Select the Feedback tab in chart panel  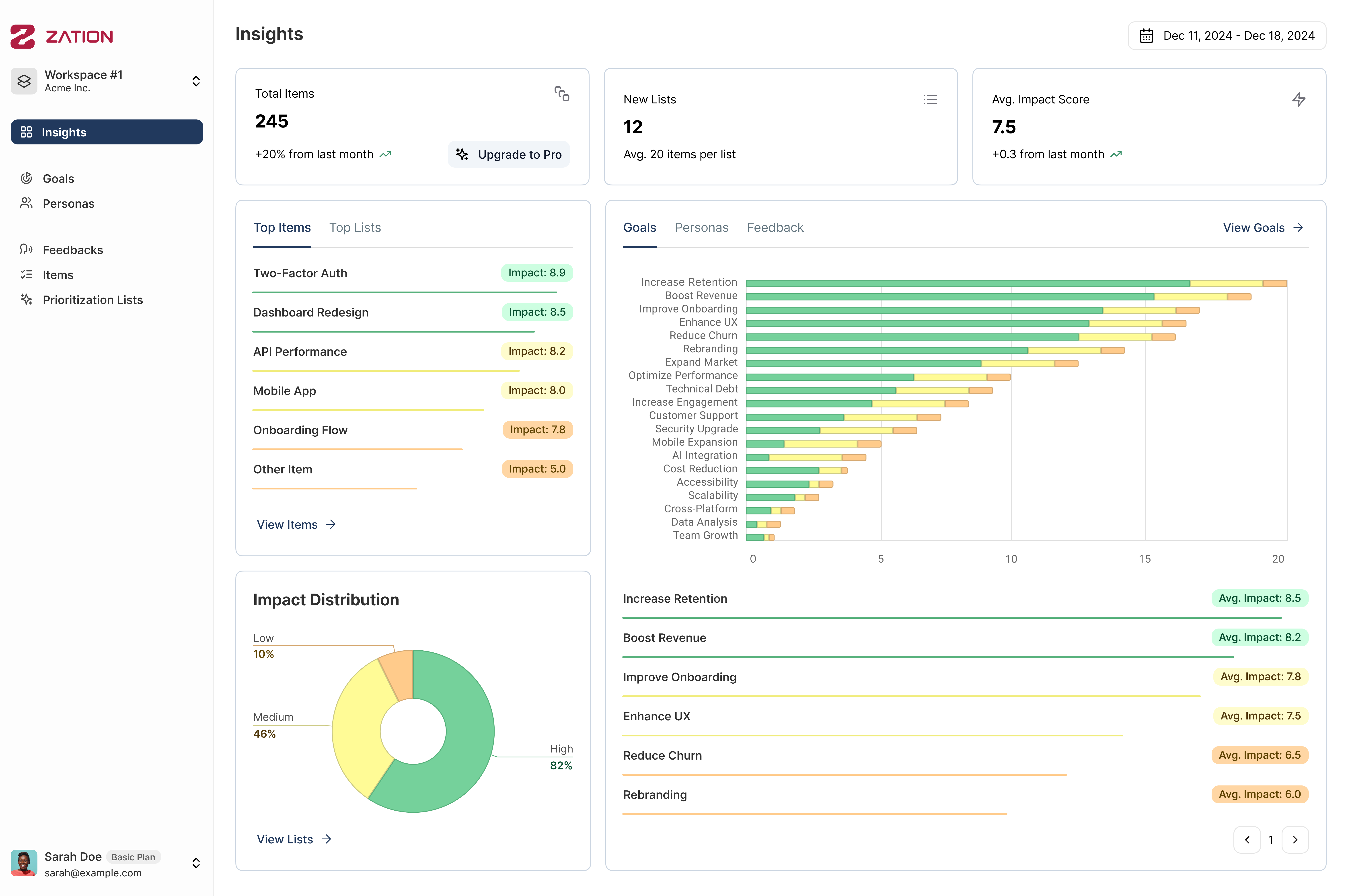(775, 227)
